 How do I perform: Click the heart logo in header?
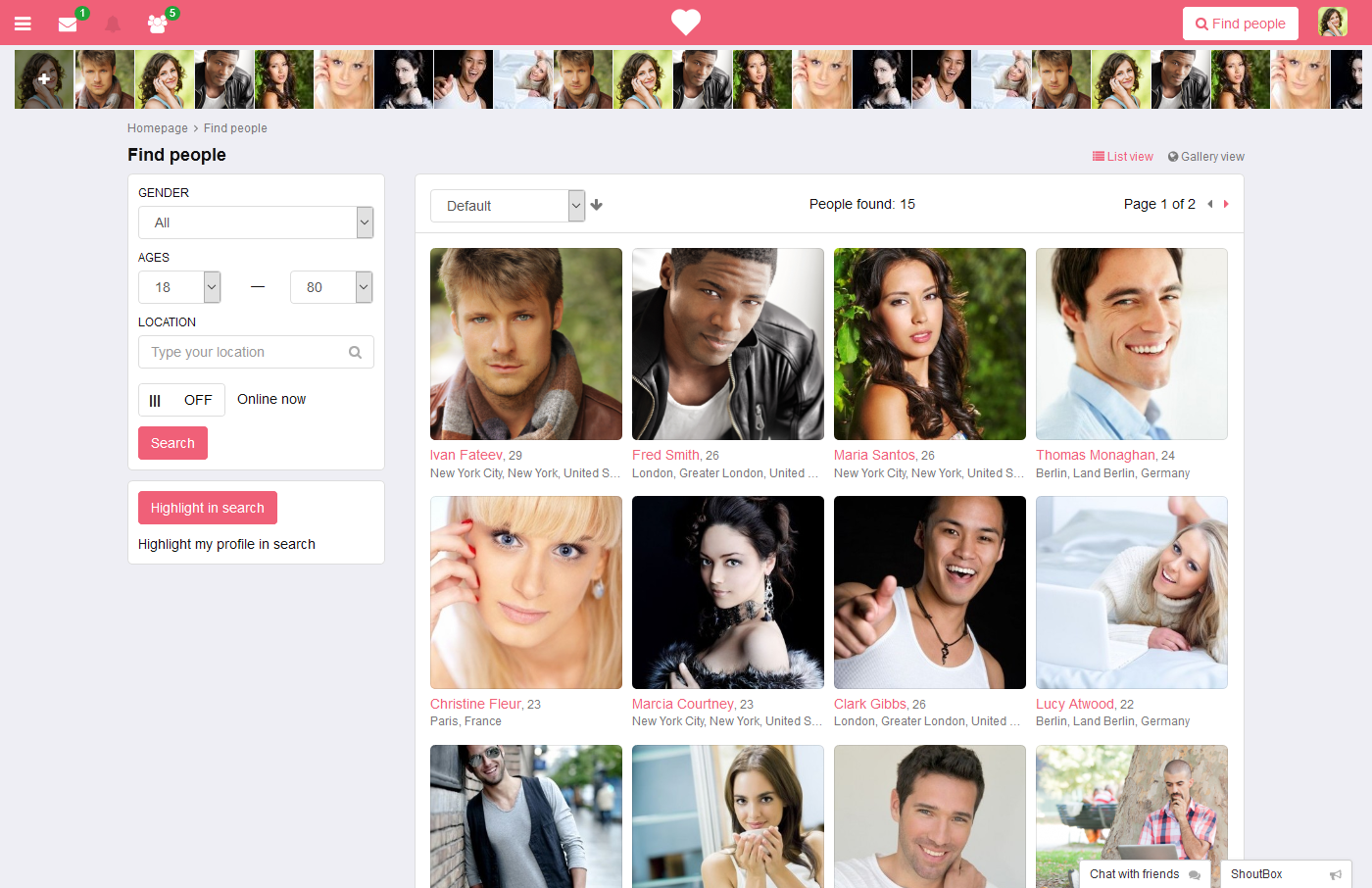click(686, 22)
